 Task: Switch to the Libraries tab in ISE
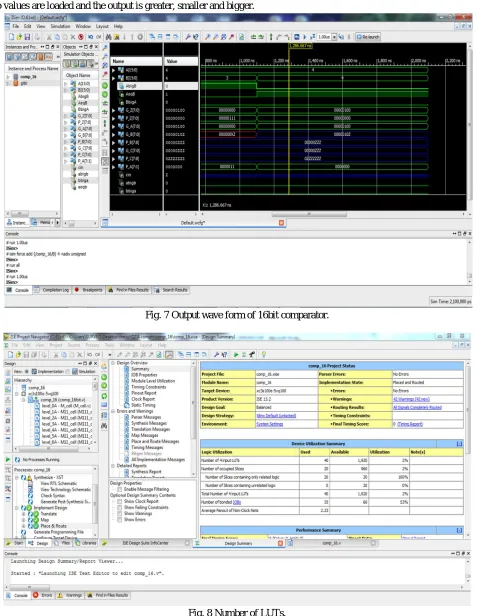pos(86,543)
